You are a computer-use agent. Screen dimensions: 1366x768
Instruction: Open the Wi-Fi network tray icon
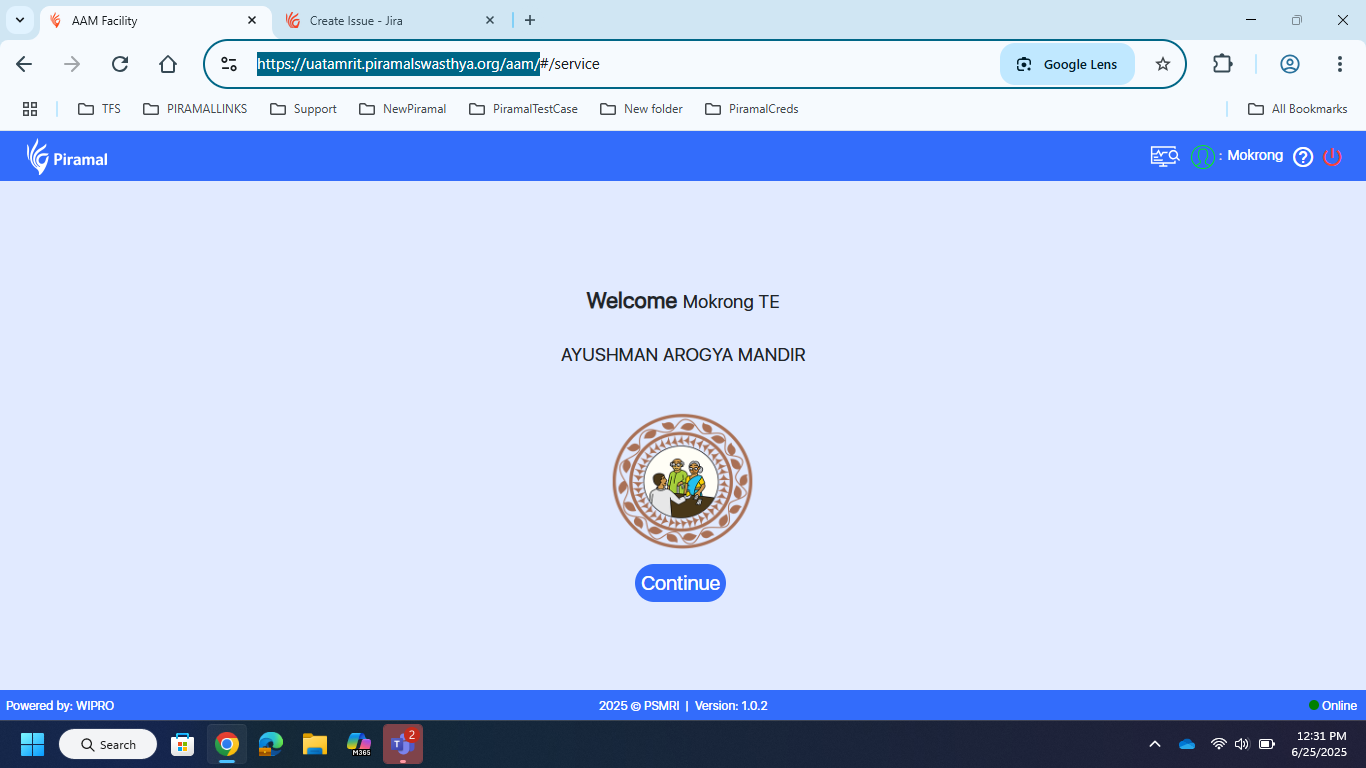[x=1218, y=744]
